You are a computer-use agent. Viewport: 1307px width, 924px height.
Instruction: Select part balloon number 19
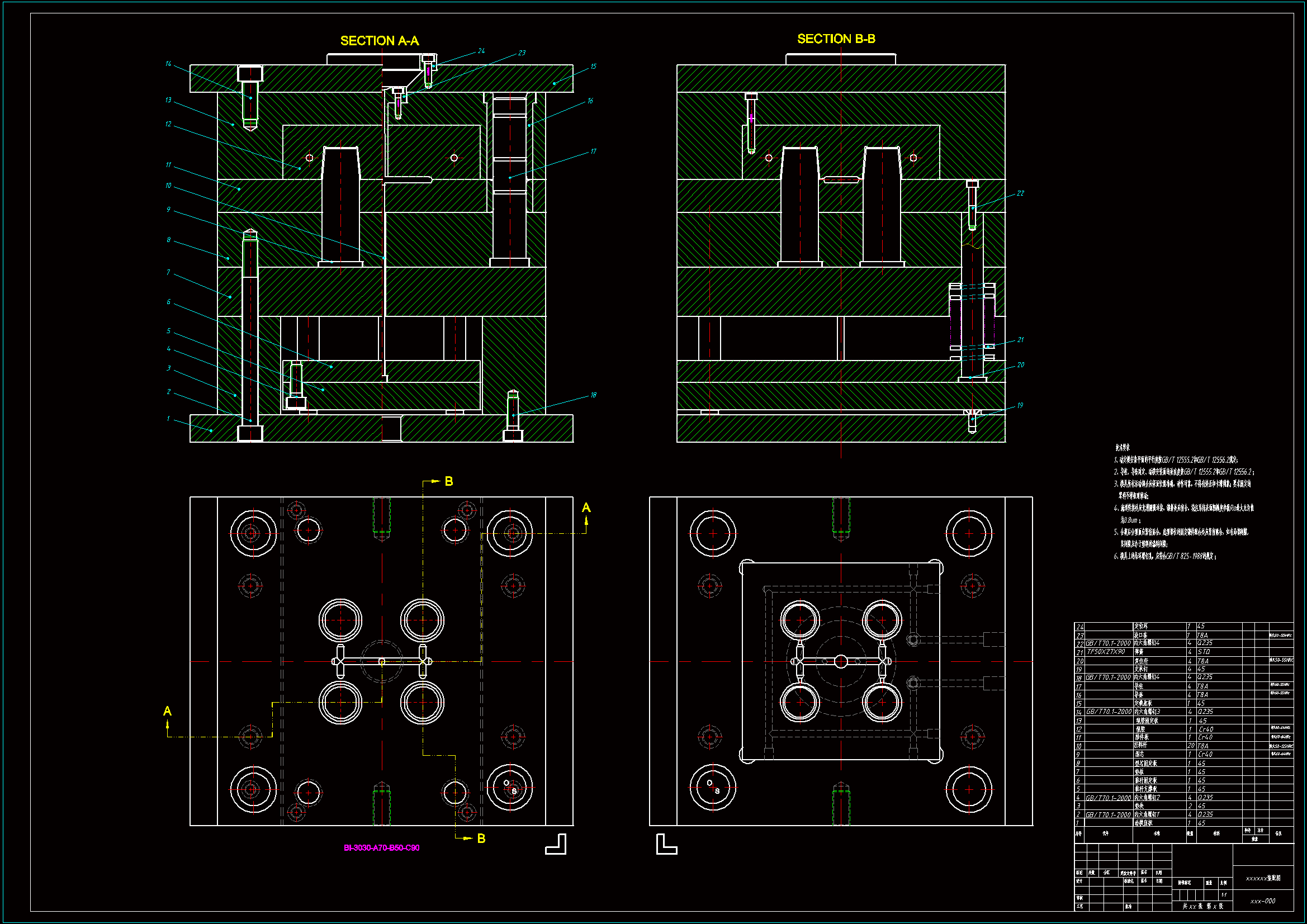[x=1020, y=406]
